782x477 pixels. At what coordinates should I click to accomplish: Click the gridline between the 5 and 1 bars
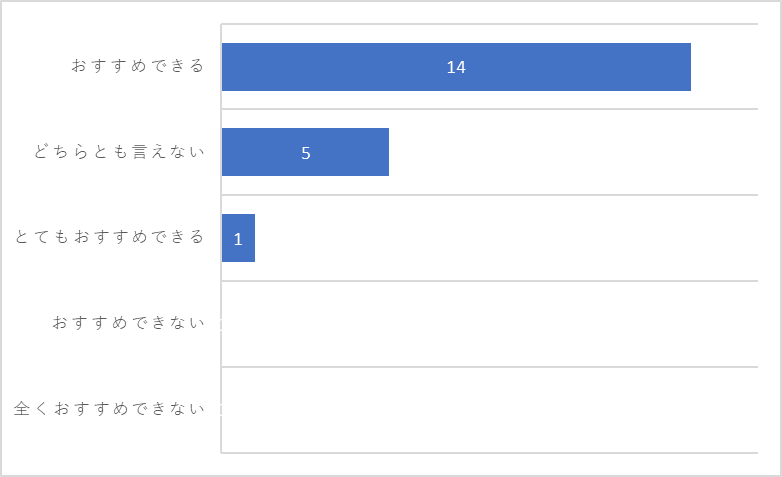[x=490, y=195]
